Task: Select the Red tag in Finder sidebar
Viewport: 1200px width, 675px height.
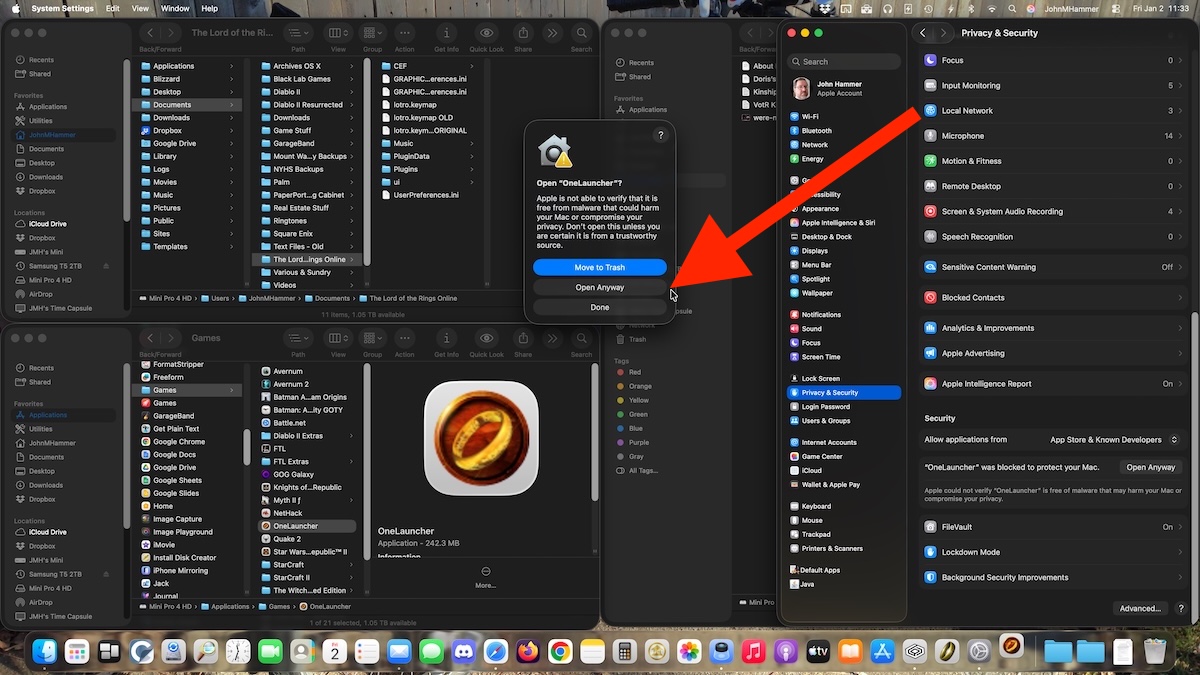Action: point(634,372)
